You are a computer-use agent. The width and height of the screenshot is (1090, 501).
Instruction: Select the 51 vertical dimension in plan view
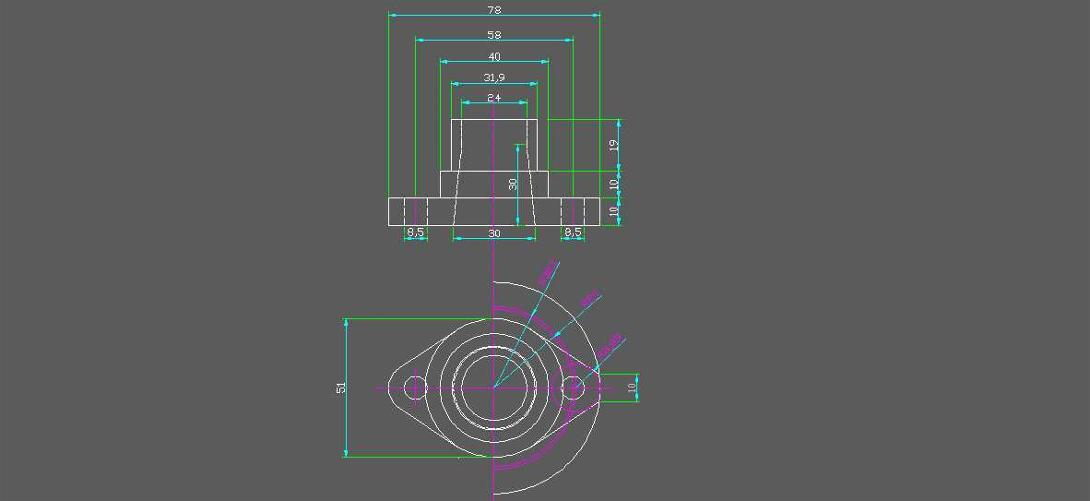tap(341, 387)
